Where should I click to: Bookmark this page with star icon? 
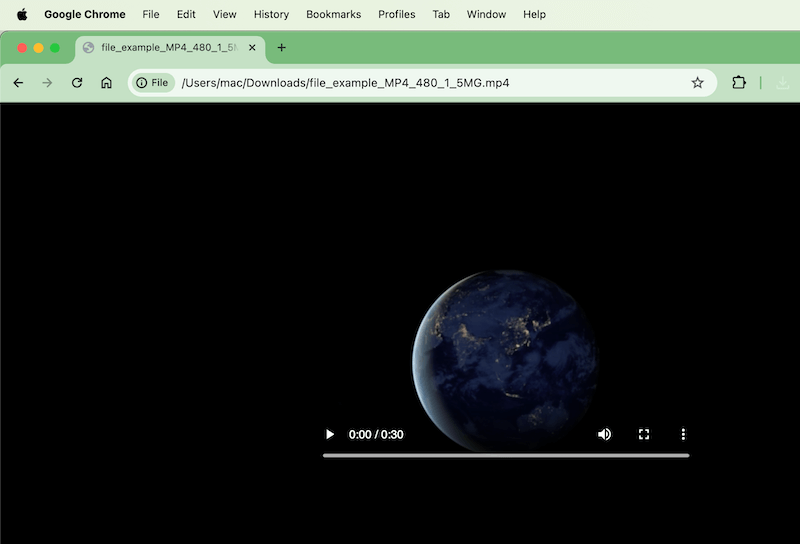(x=697, y=83)
